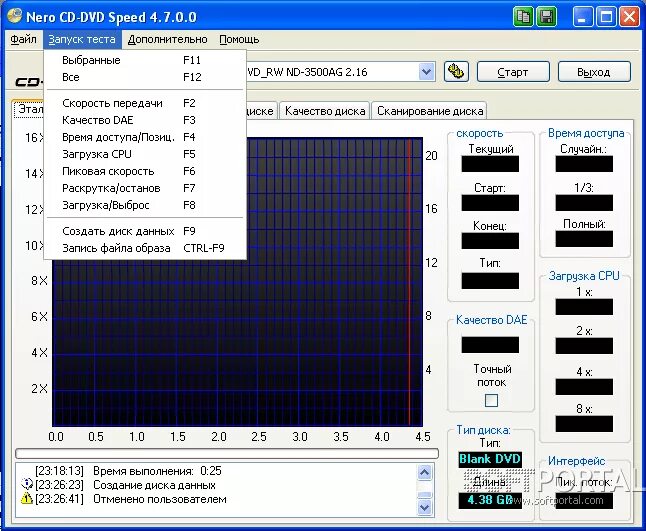
Task: Click the log scrollbar thumb
Action: [424, 495]
